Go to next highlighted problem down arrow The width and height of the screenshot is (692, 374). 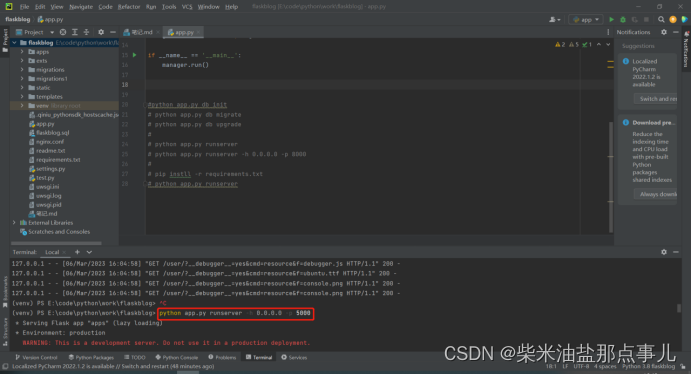coord(608,45)
